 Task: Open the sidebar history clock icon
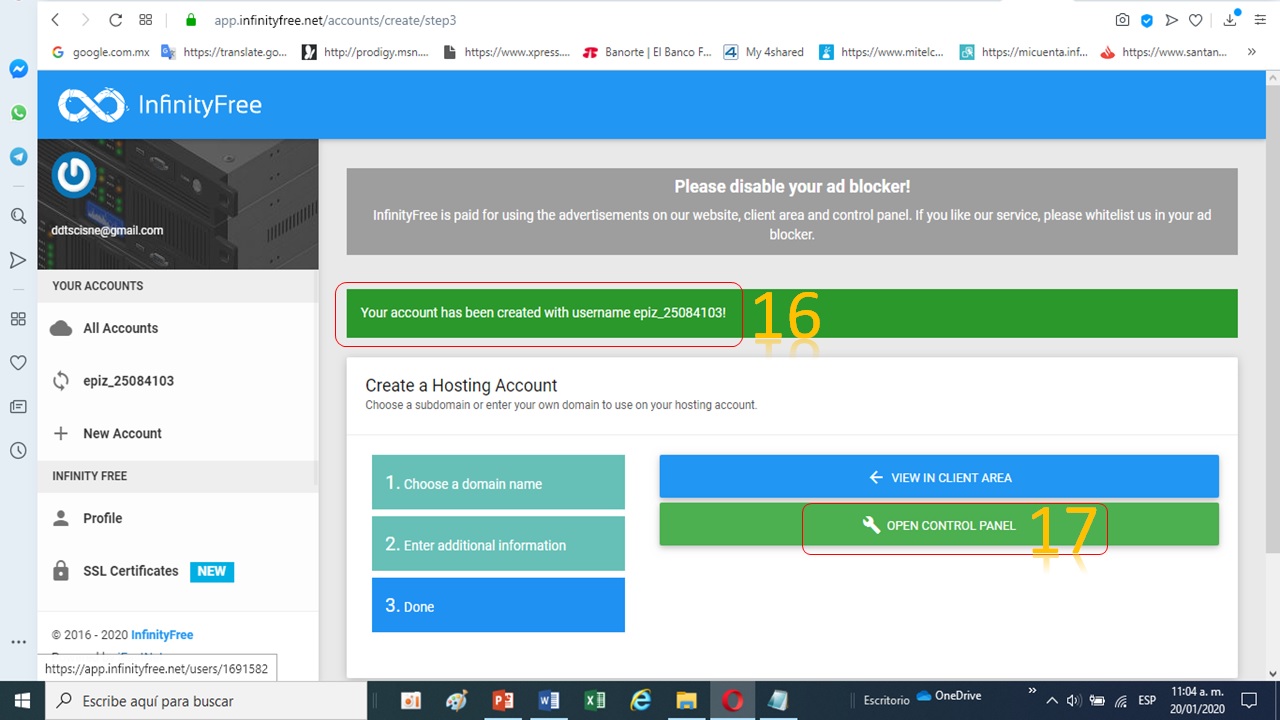point(18,451)
